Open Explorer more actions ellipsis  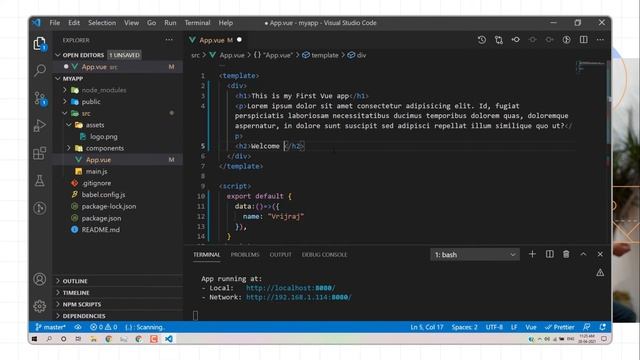click(x=169, y=40)
